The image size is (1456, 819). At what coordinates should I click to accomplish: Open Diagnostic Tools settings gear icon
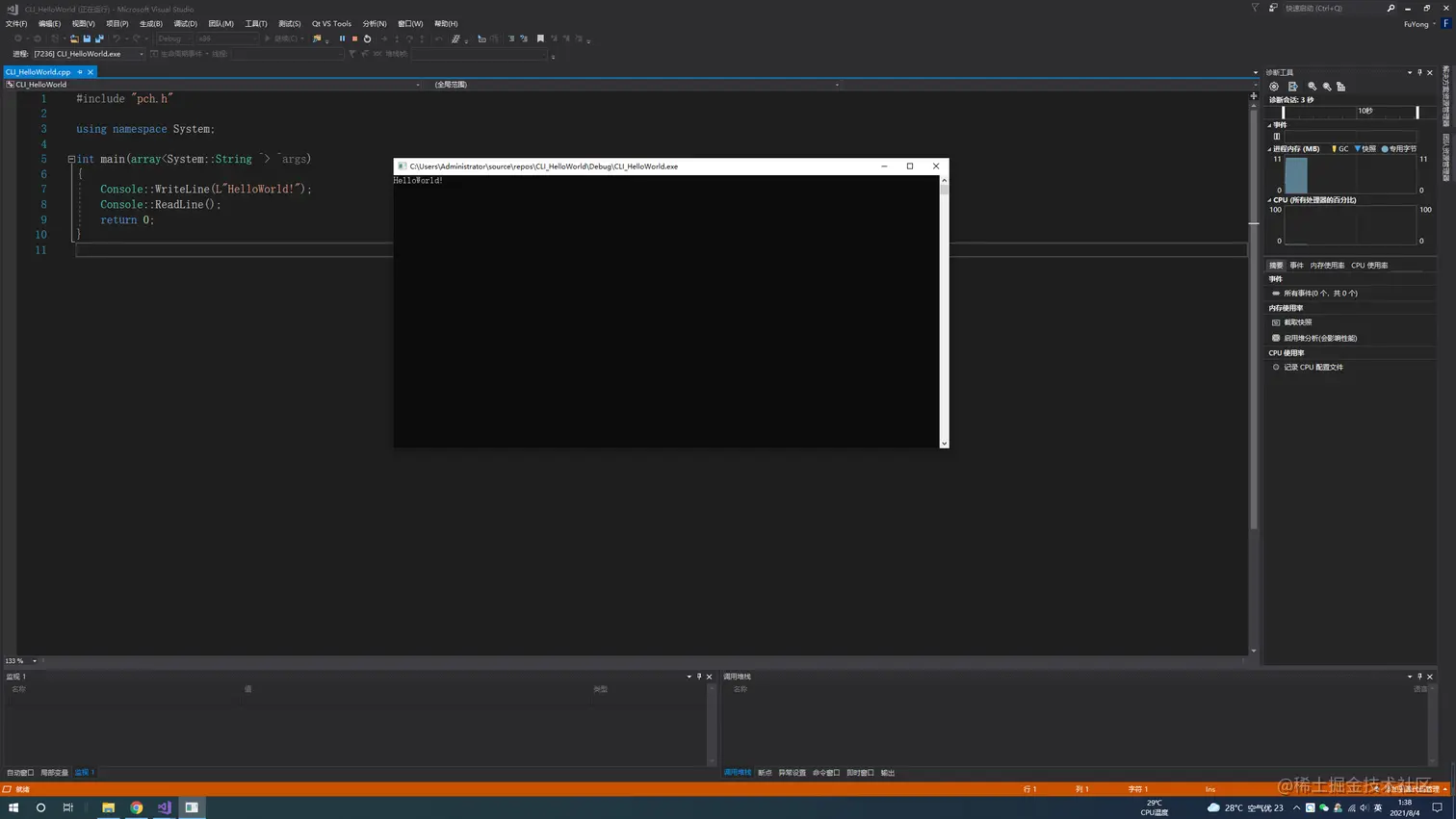[x=1274, y=87]
